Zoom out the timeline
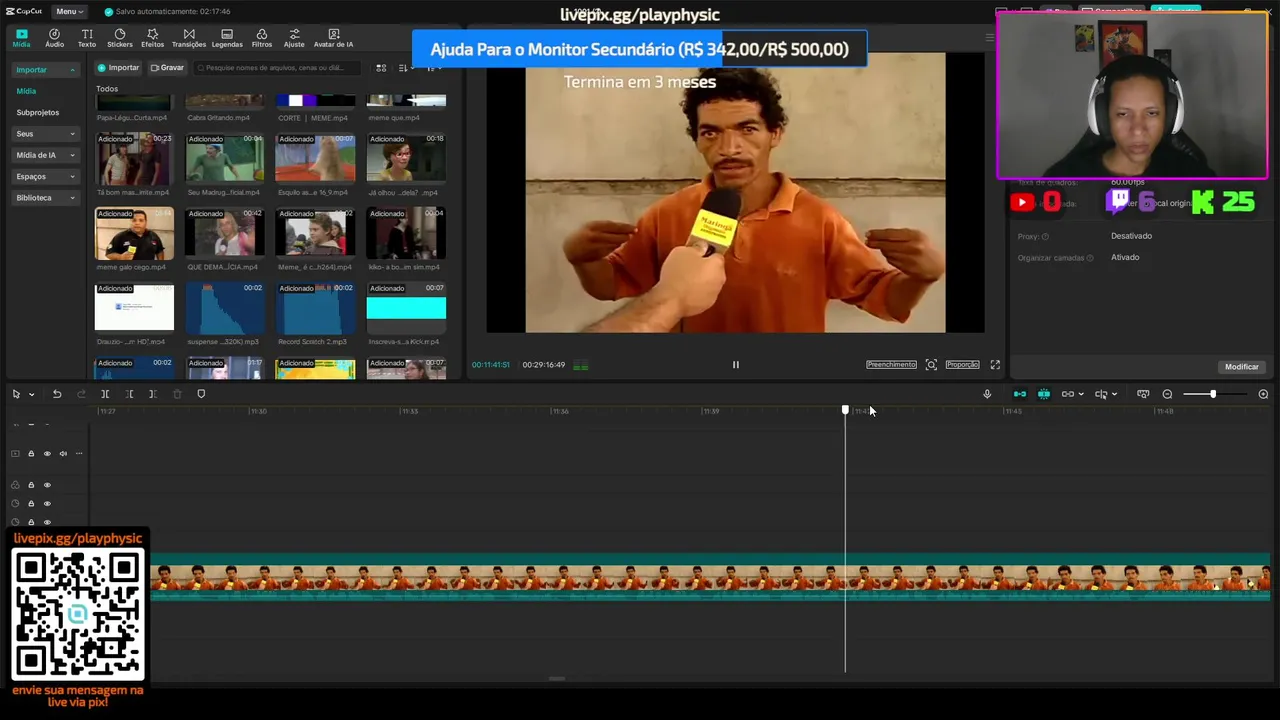This screenshot has height=720, width=1280. pyautogui.click(x=1167, y=394)
